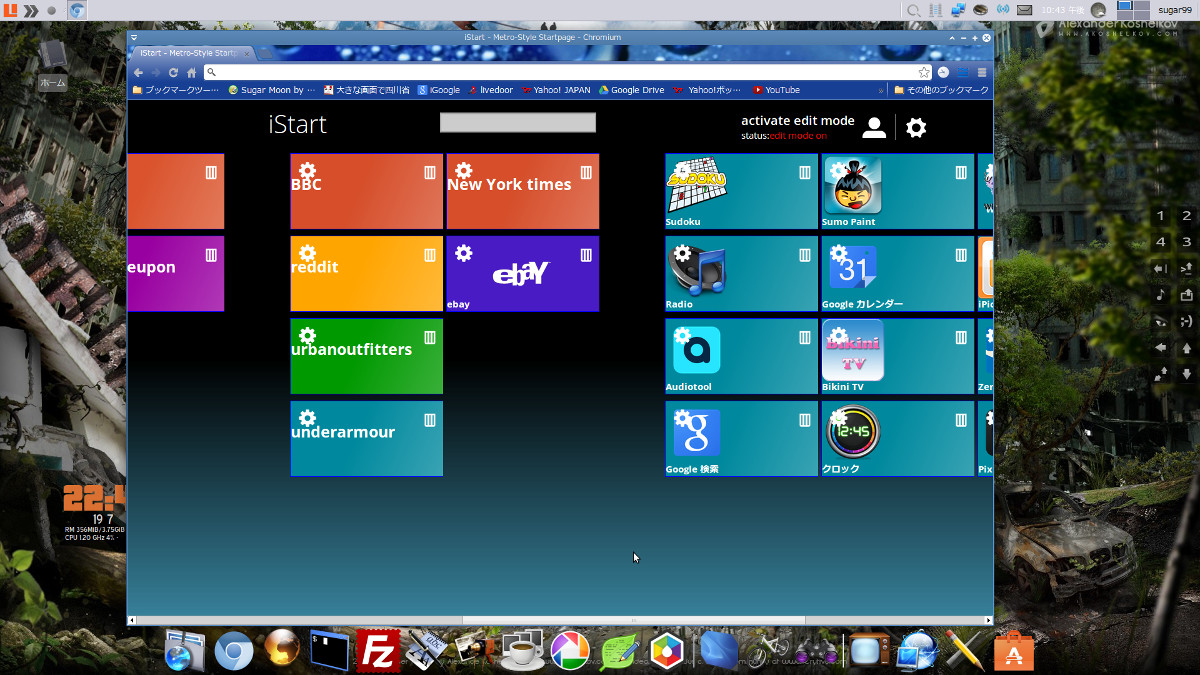Viewport: 1200px width, 675px height.
Task: Open Chromium hamburger menu
Action: (982, 72)
